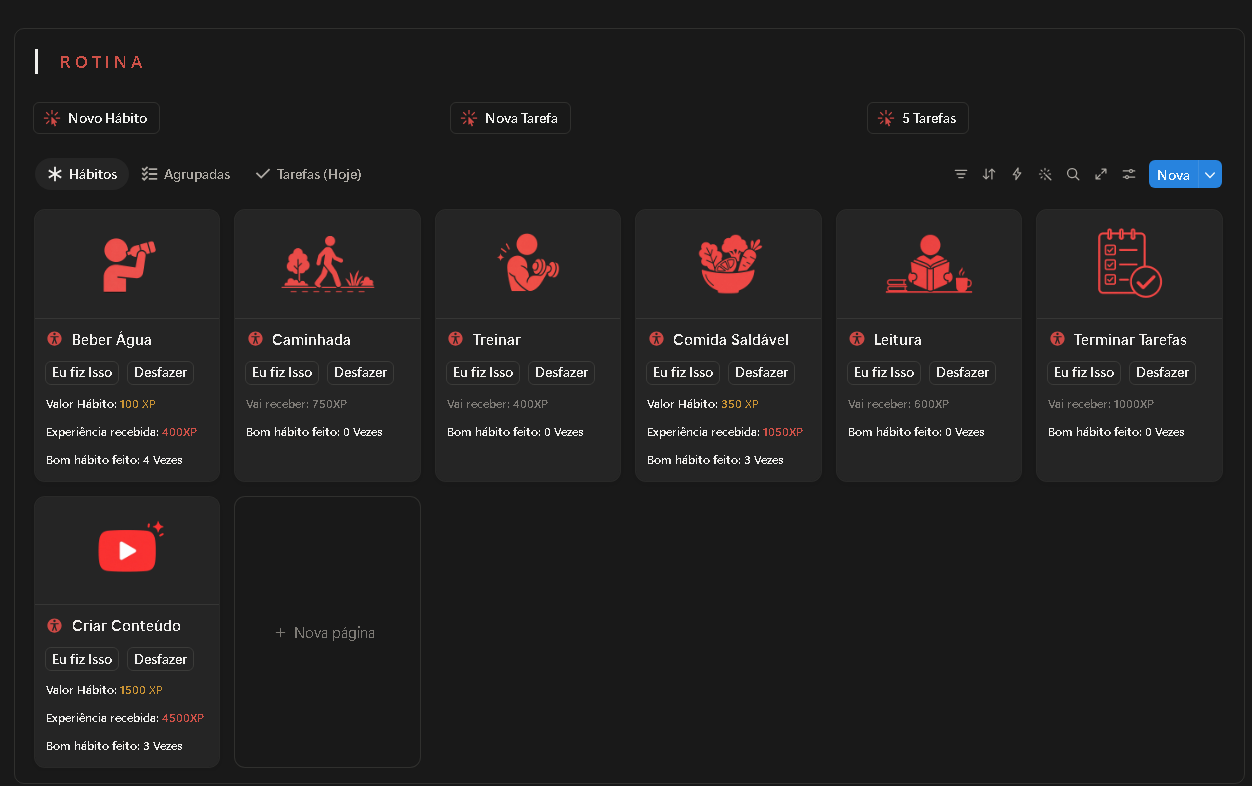The image size is (1252, 786).
Task: Click Eu fiz Isso on Criar Conteúdo card
Action: coord(82,659)
